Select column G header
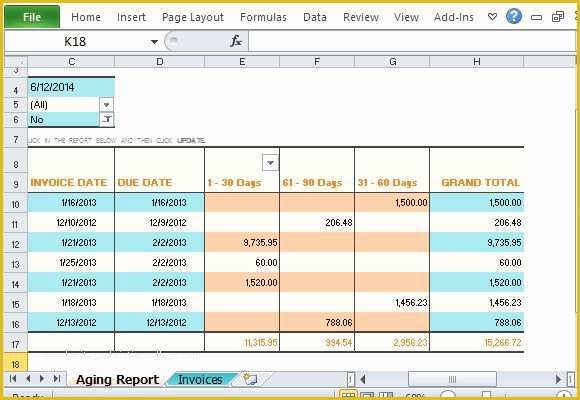580x400 pixels. (392, 62)
